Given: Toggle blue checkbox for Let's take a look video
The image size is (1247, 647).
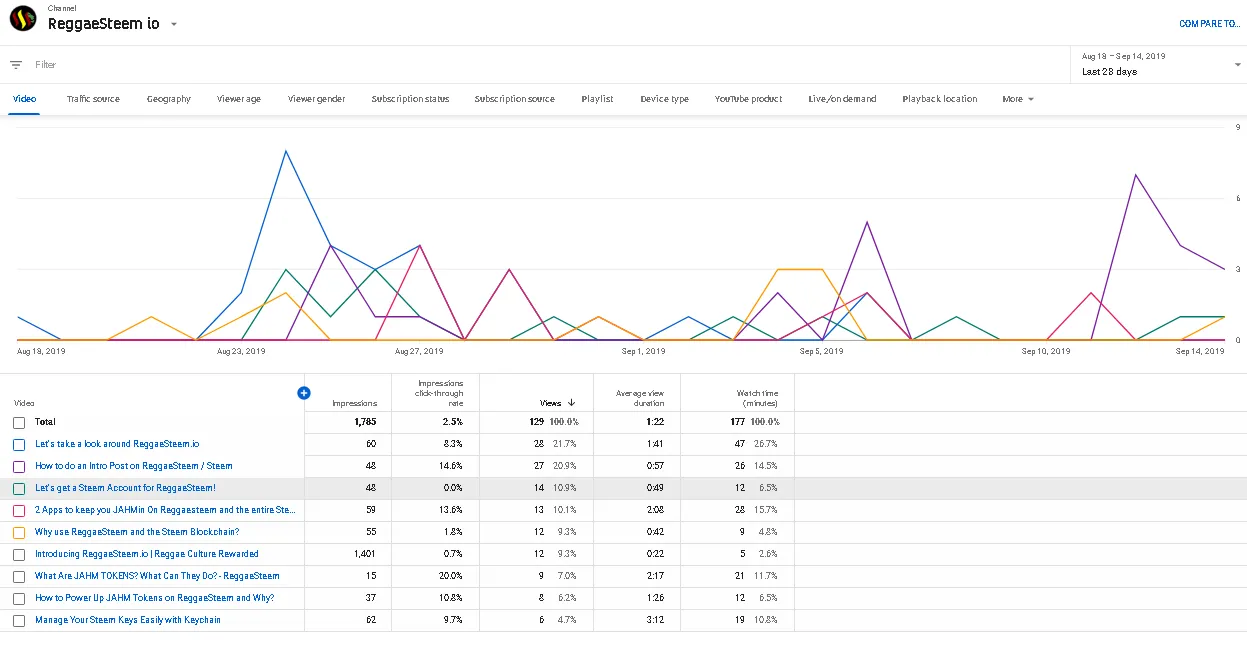Looking at the screenshot, I should click(19, 445).
